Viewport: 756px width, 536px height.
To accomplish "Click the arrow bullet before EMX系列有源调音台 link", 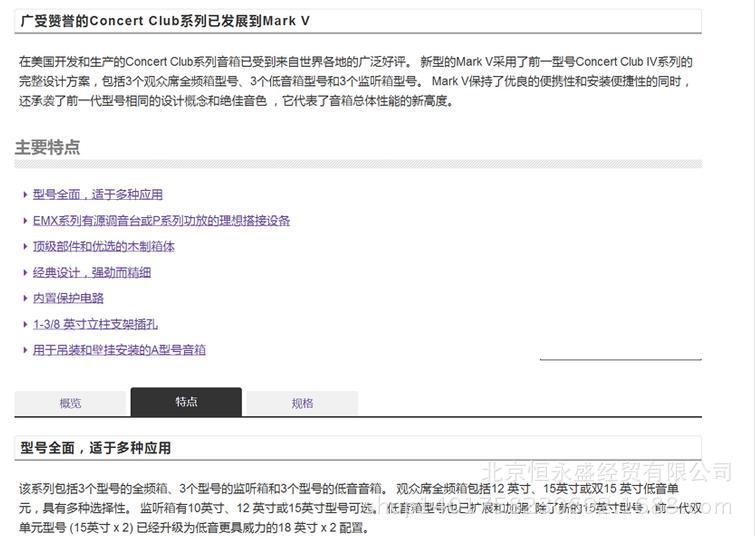I will pos(25,221).
